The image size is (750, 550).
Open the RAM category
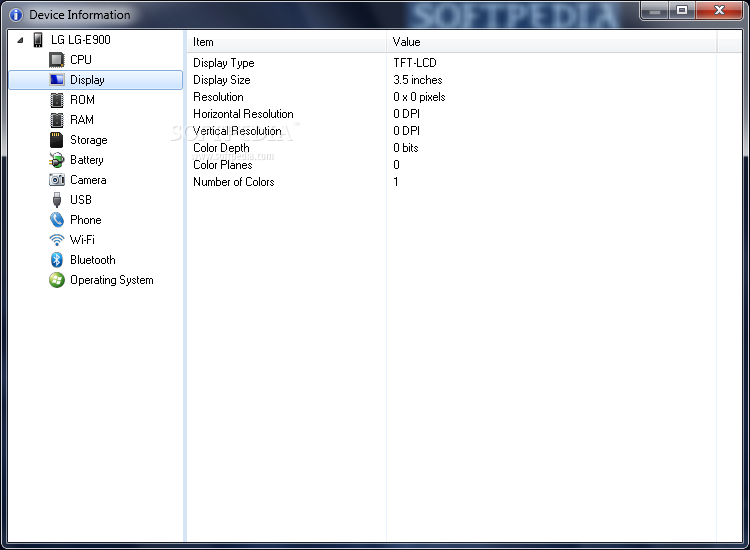point(82,120)
